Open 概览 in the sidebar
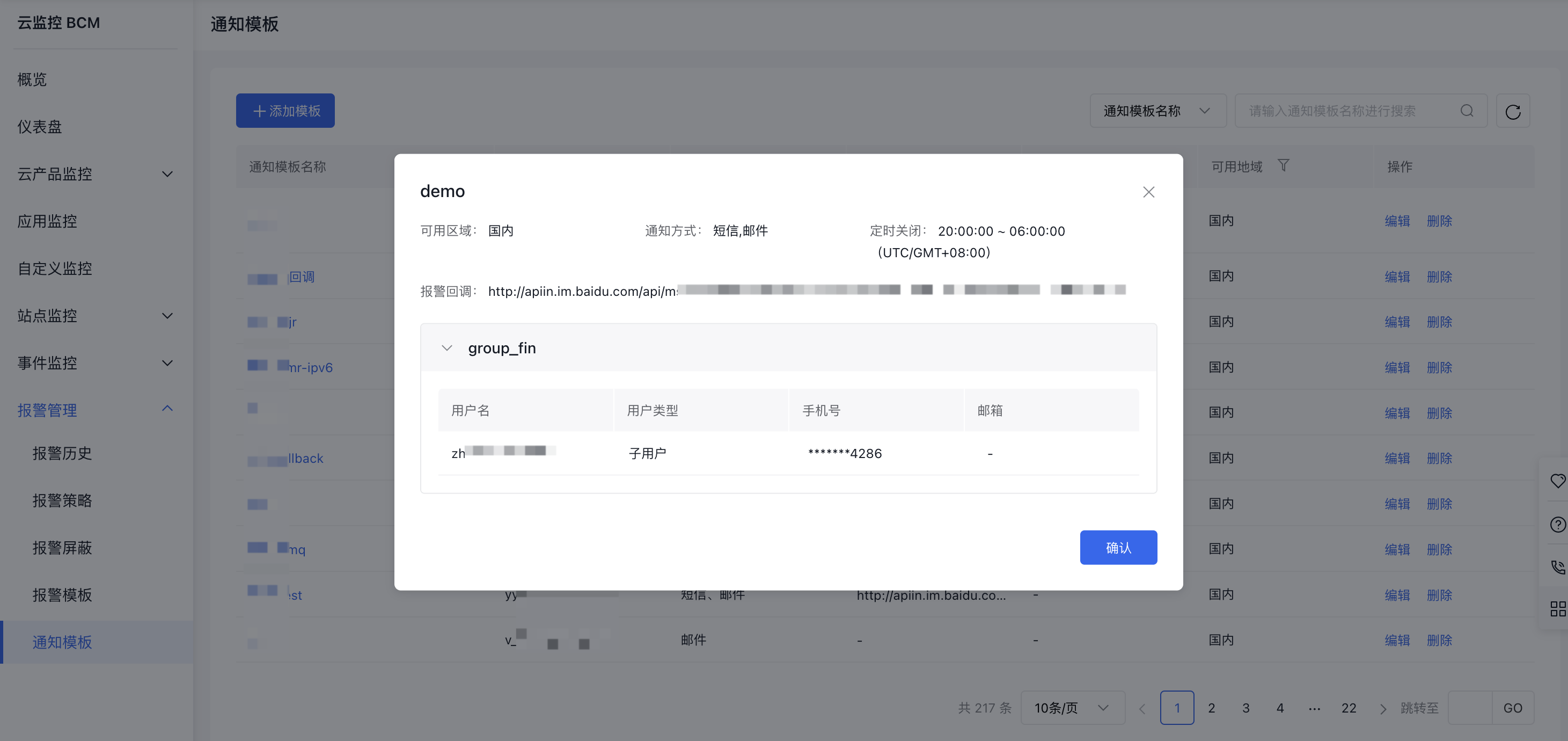This screenshot has width=1568, height=741. (x=32, y=80)
